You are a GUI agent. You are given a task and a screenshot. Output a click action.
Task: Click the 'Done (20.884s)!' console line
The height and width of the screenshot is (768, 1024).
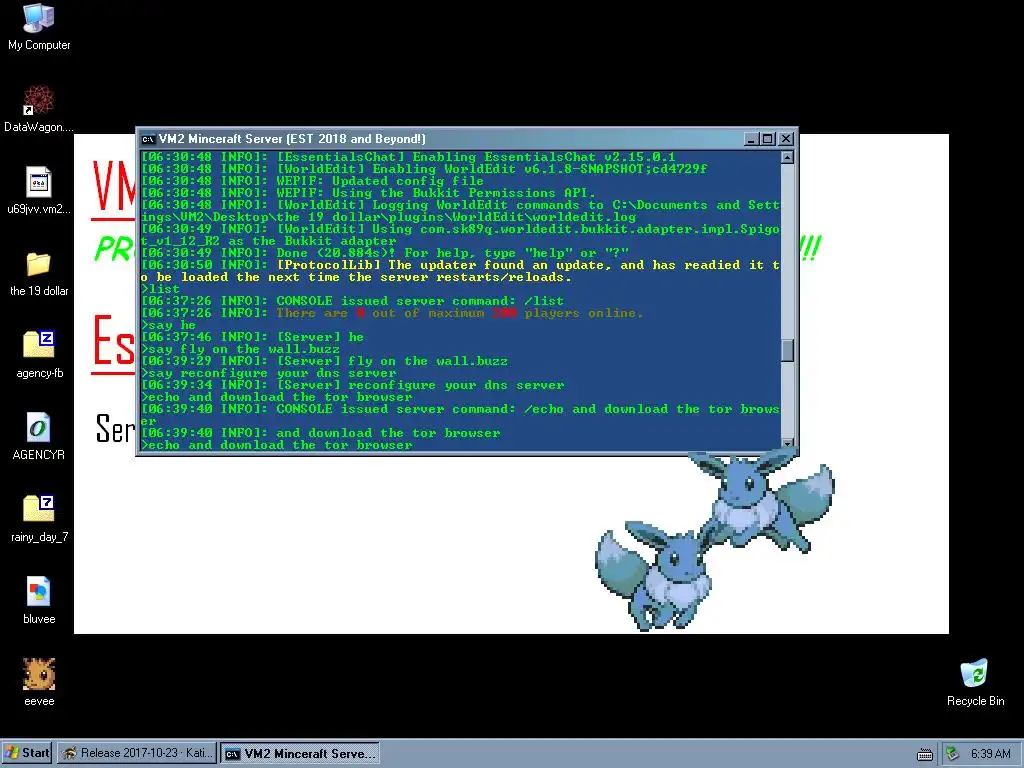coord(385,253)
